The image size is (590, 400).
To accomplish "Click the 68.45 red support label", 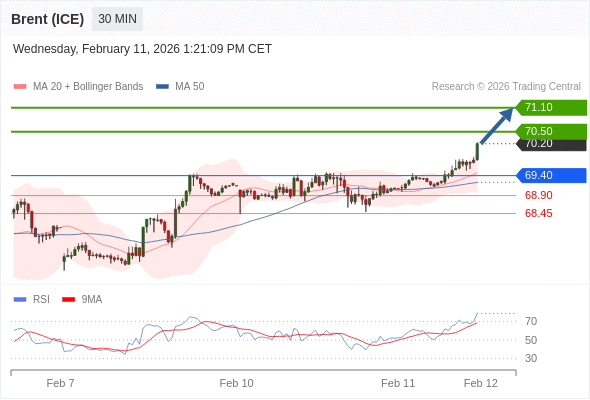I will click(538, 213).
